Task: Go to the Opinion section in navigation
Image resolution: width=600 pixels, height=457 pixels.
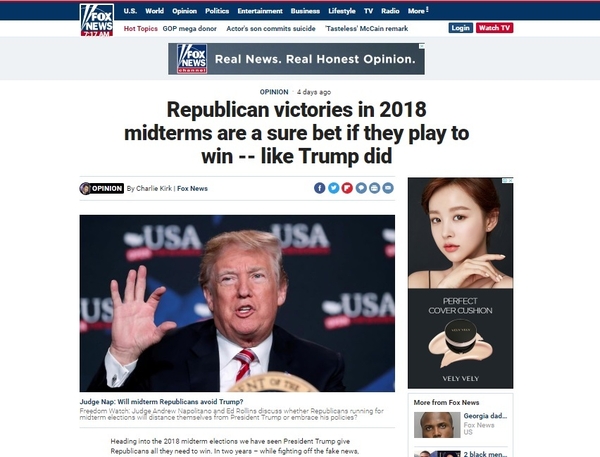Action: tap(184, 11)
